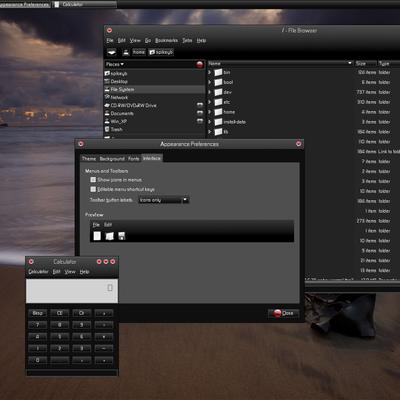Click the 7 key in Calculator
The image size is (400, 400).
pyautogui.click(x=37, y=325)
